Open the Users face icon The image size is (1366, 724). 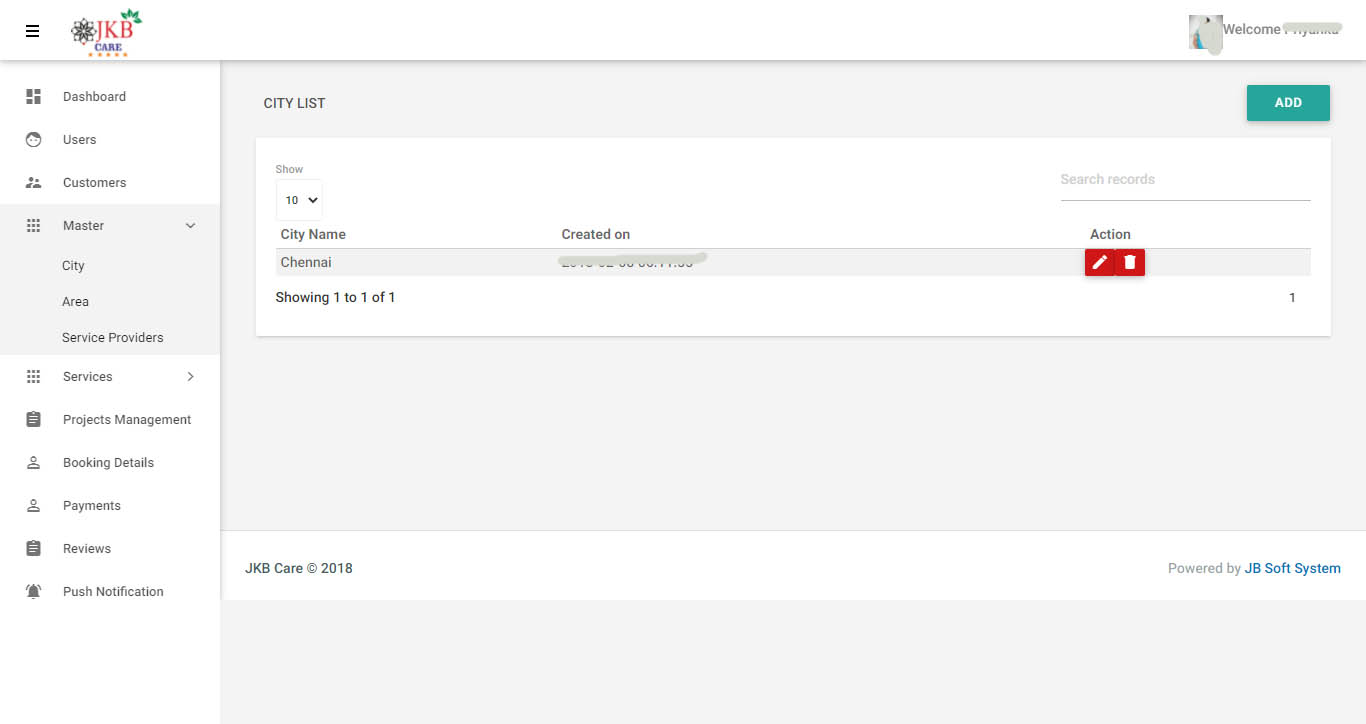click(33, 140)
